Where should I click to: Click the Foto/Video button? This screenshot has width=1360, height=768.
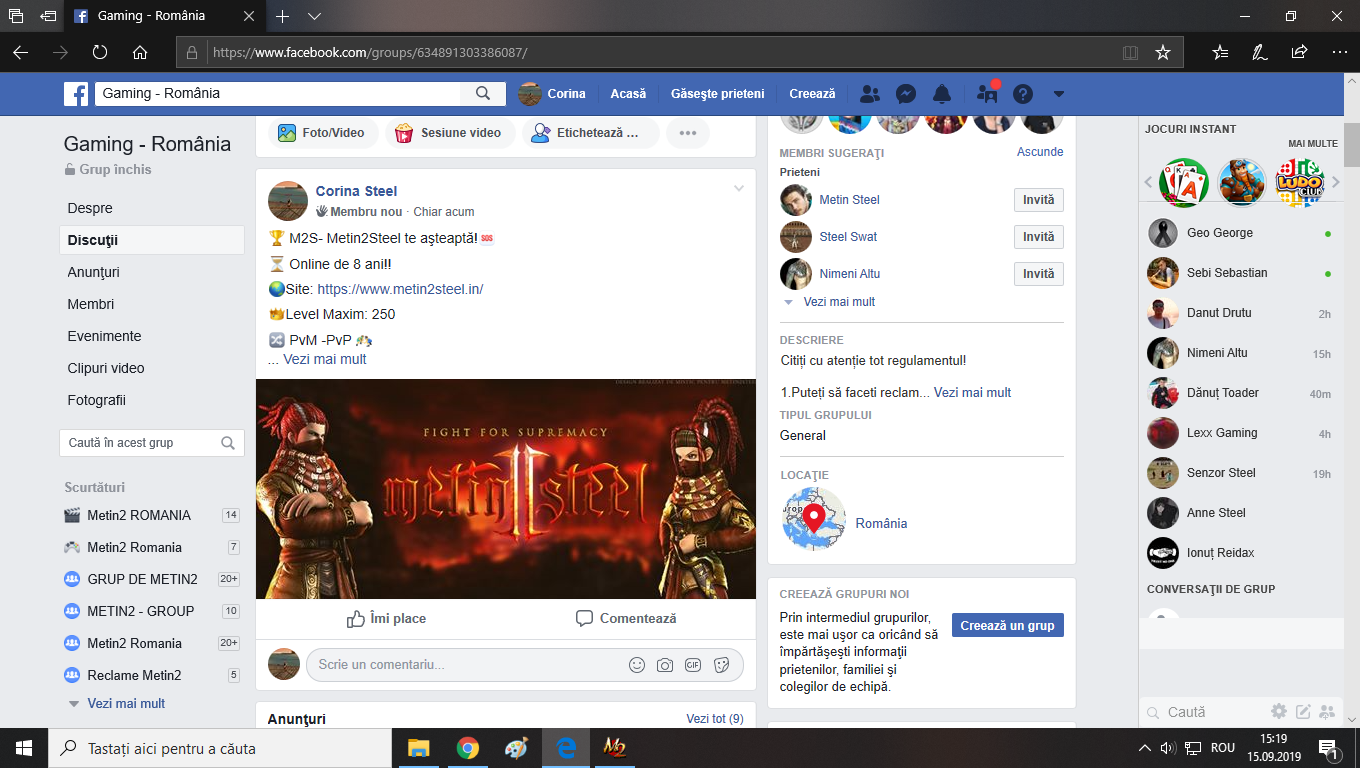coord(322,132)
